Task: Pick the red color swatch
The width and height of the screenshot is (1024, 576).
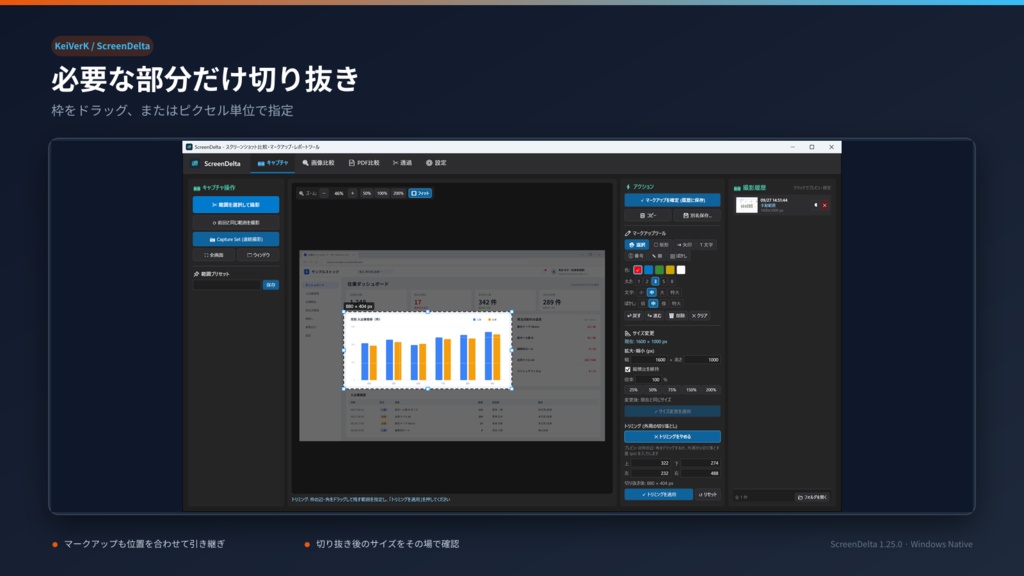Action: [637, 270]
